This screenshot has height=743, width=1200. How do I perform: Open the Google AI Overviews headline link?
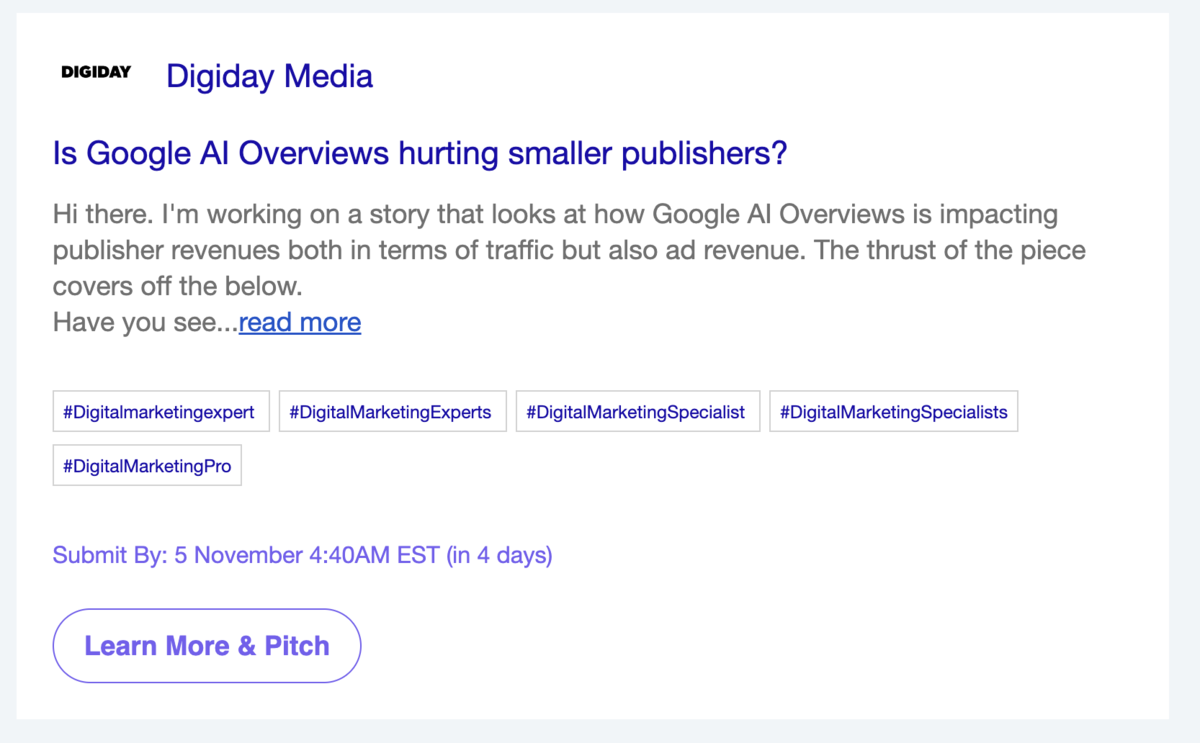(419, 154)
